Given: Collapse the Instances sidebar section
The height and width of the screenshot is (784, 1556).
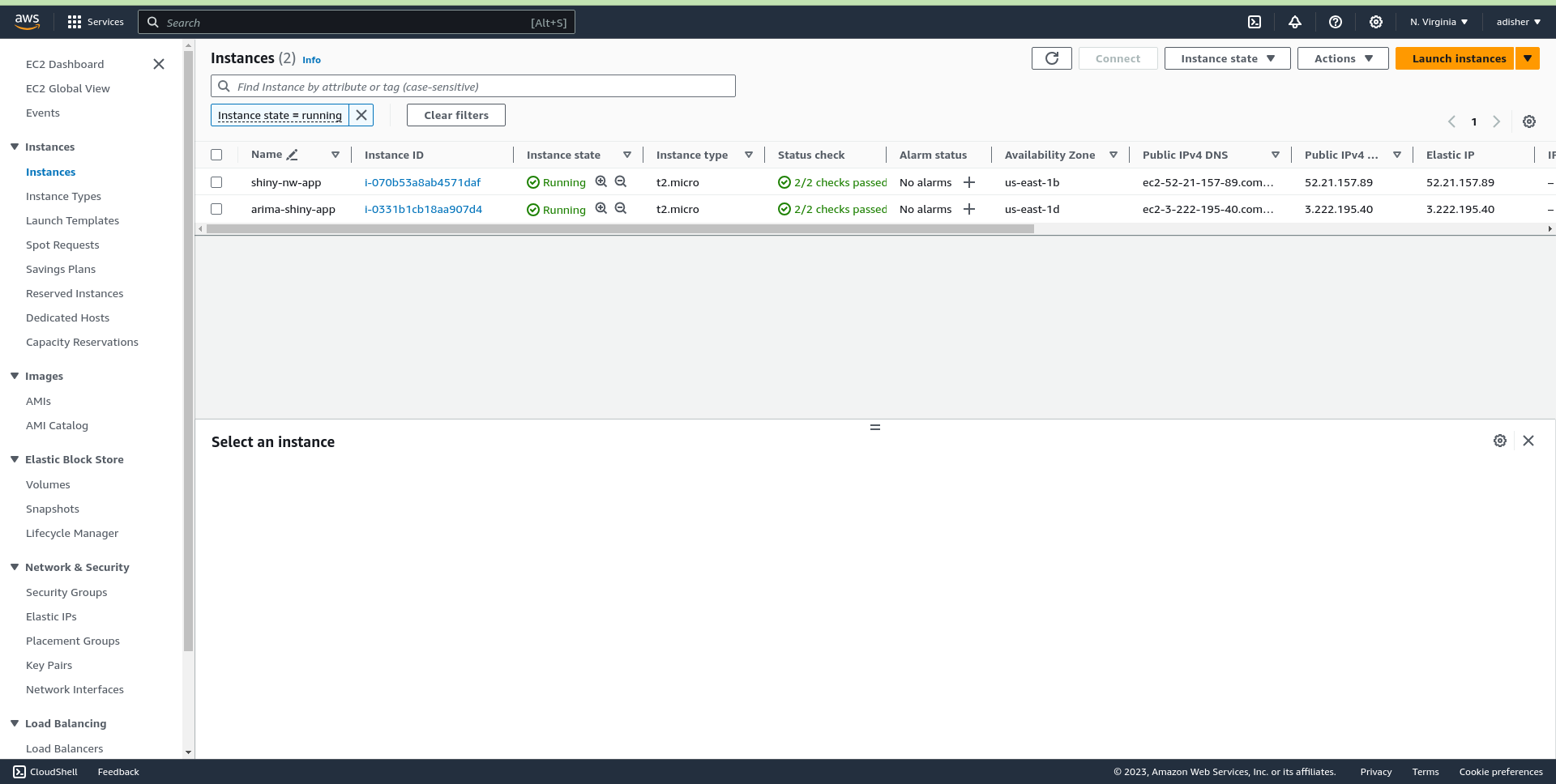Looking at the screenshot, I should pyautogui.click(x=15, y=147).
